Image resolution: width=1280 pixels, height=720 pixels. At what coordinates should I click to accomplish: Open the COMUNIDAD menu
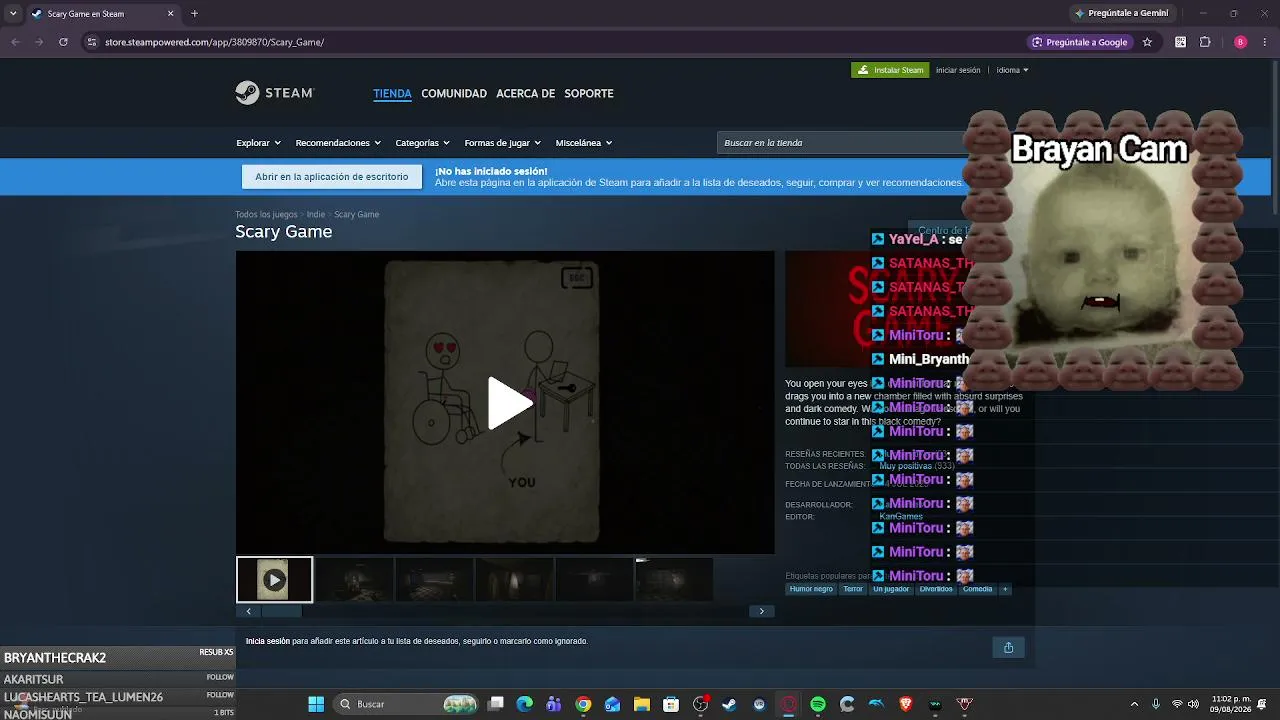454,93
